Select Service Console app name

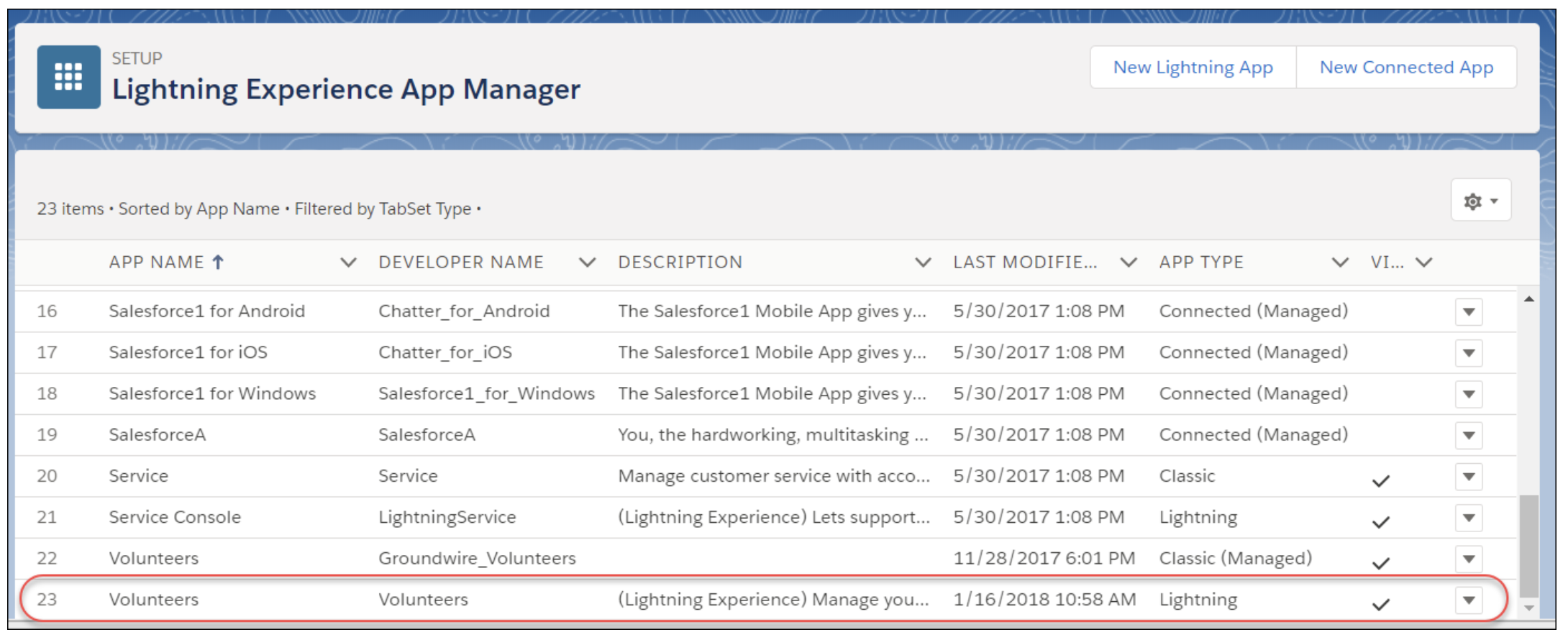[x=175, y=517]
